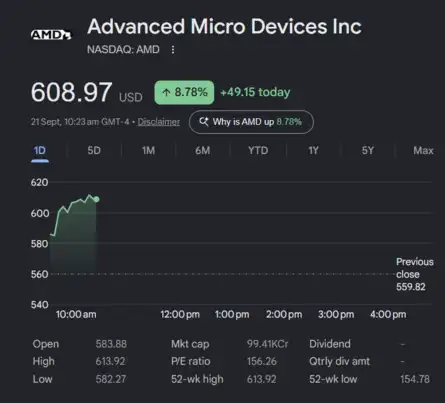Screen dimensions: 445x403
Task: Click the 10:00 am axis label
Action: tap(76, 314)
